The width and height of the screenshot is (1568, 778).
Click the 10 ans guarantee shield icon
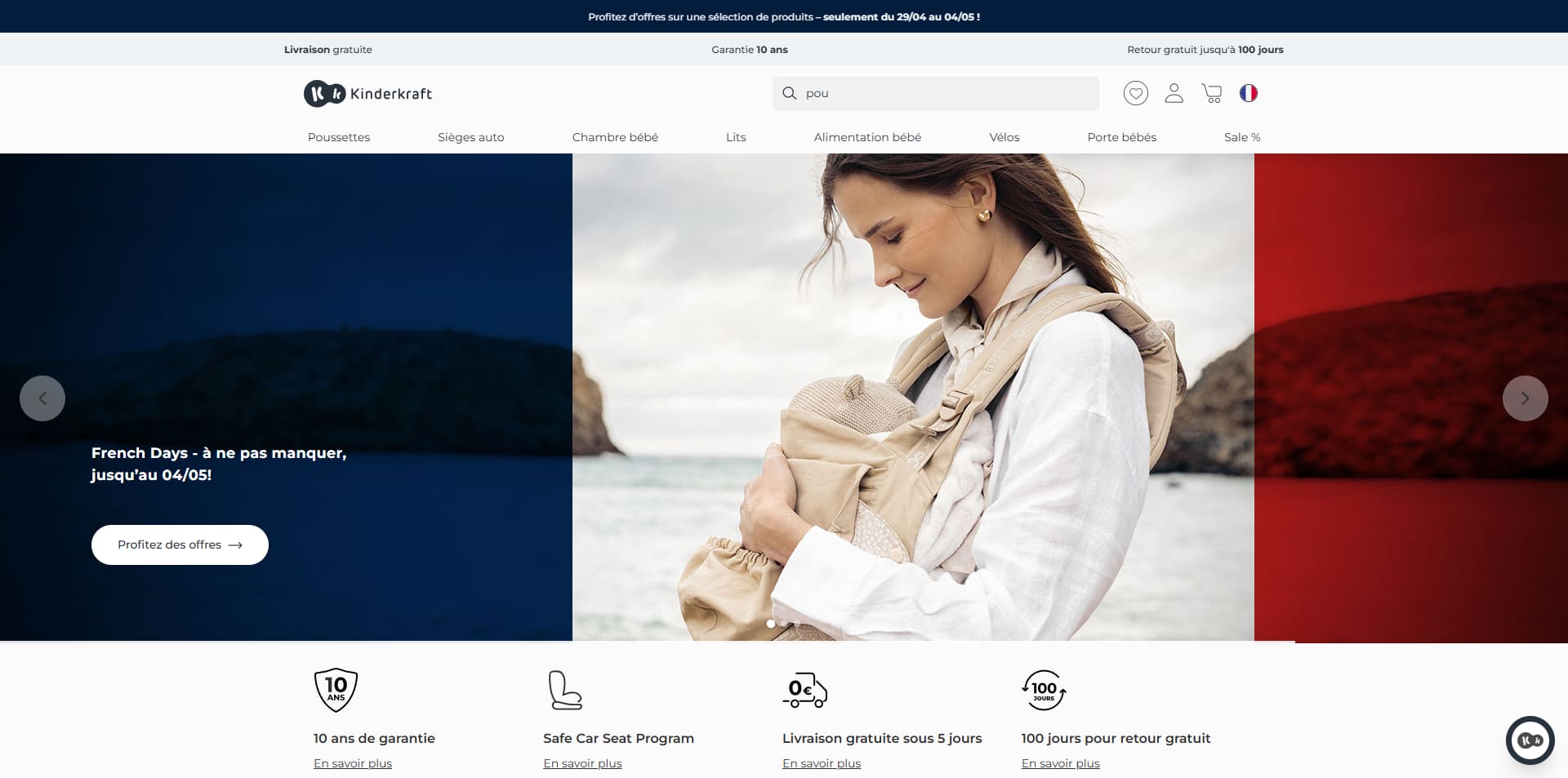coord(336,691)
